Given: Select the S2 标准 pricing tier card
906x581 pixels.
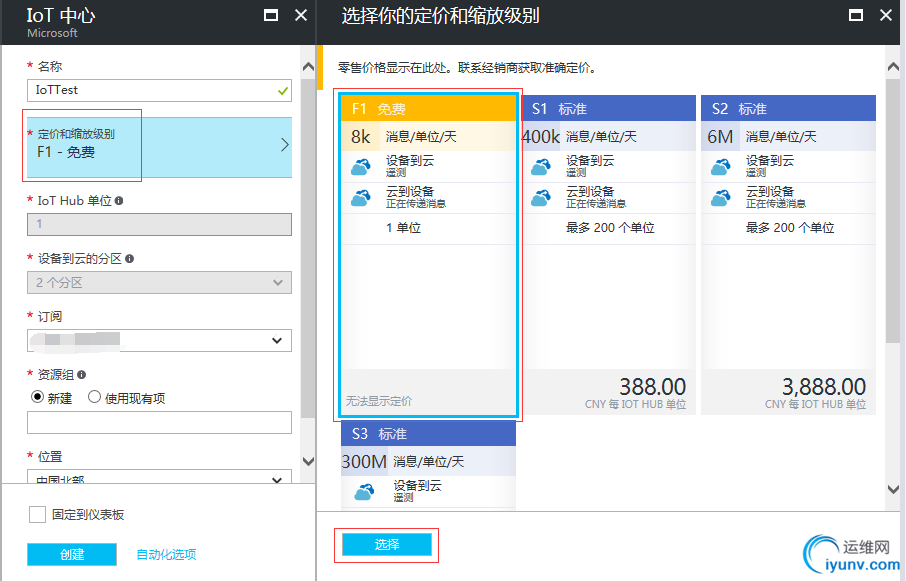Looking at the screenshot, I should point(788,255).
